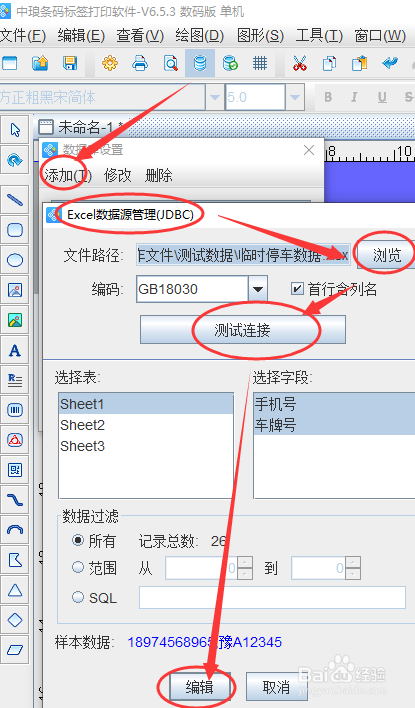
Task: Open the 编码 GB18030 dropdown
Action: point(258,289)
